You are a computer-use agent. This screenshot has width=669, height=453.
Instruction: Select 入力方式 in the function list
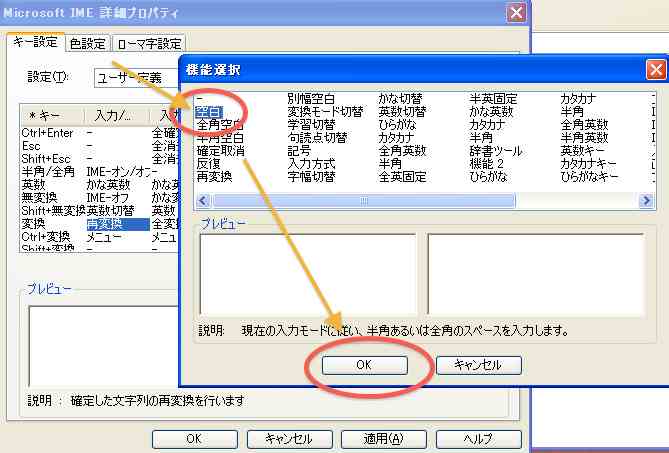tap(311, 164)
